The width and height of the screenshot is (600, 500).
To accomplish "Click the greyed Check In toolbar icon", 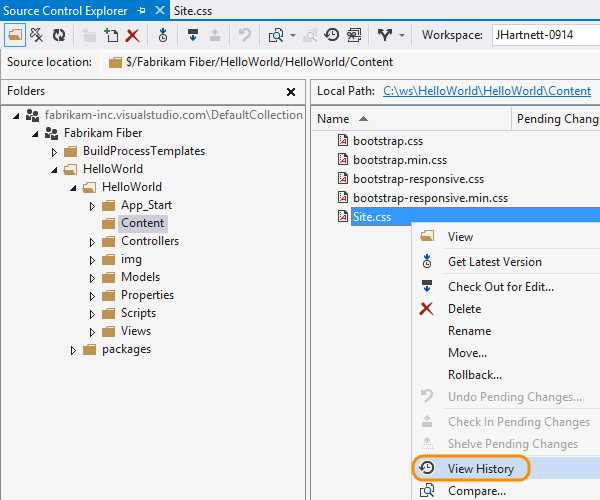I will click(x=215, y=35).
